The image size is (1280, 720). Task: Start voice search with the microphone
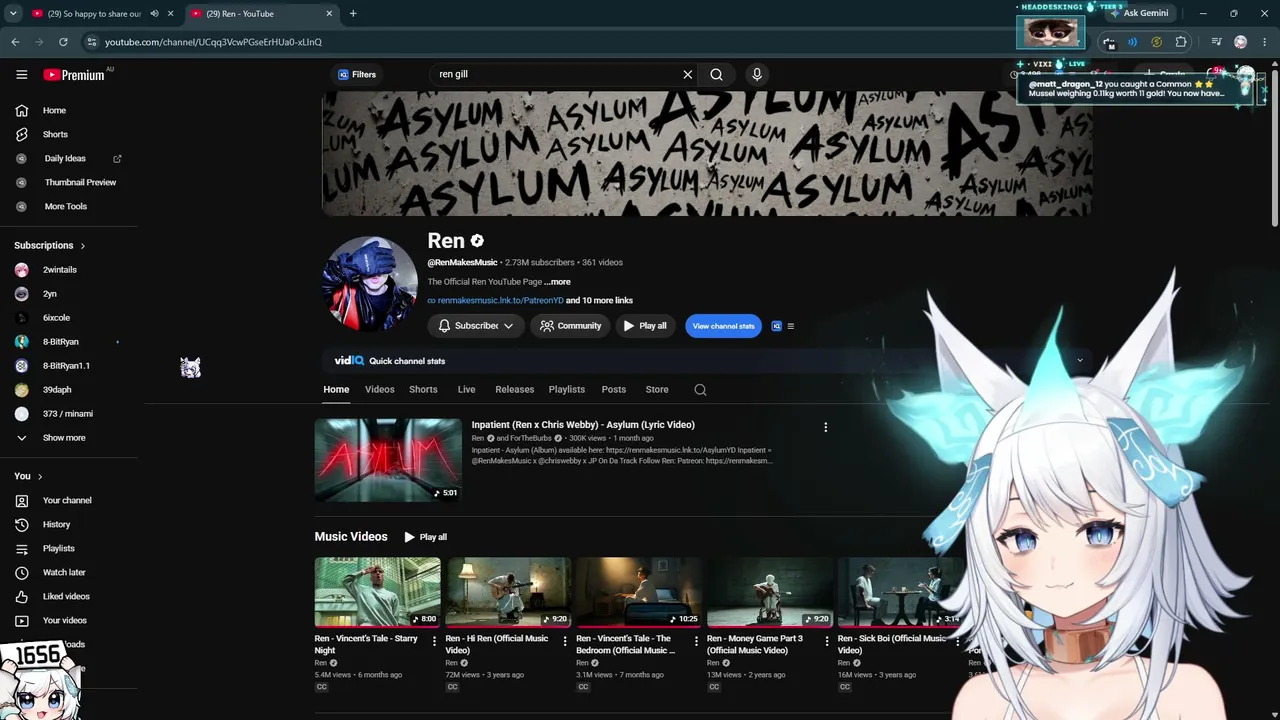[x=757, y=74]
